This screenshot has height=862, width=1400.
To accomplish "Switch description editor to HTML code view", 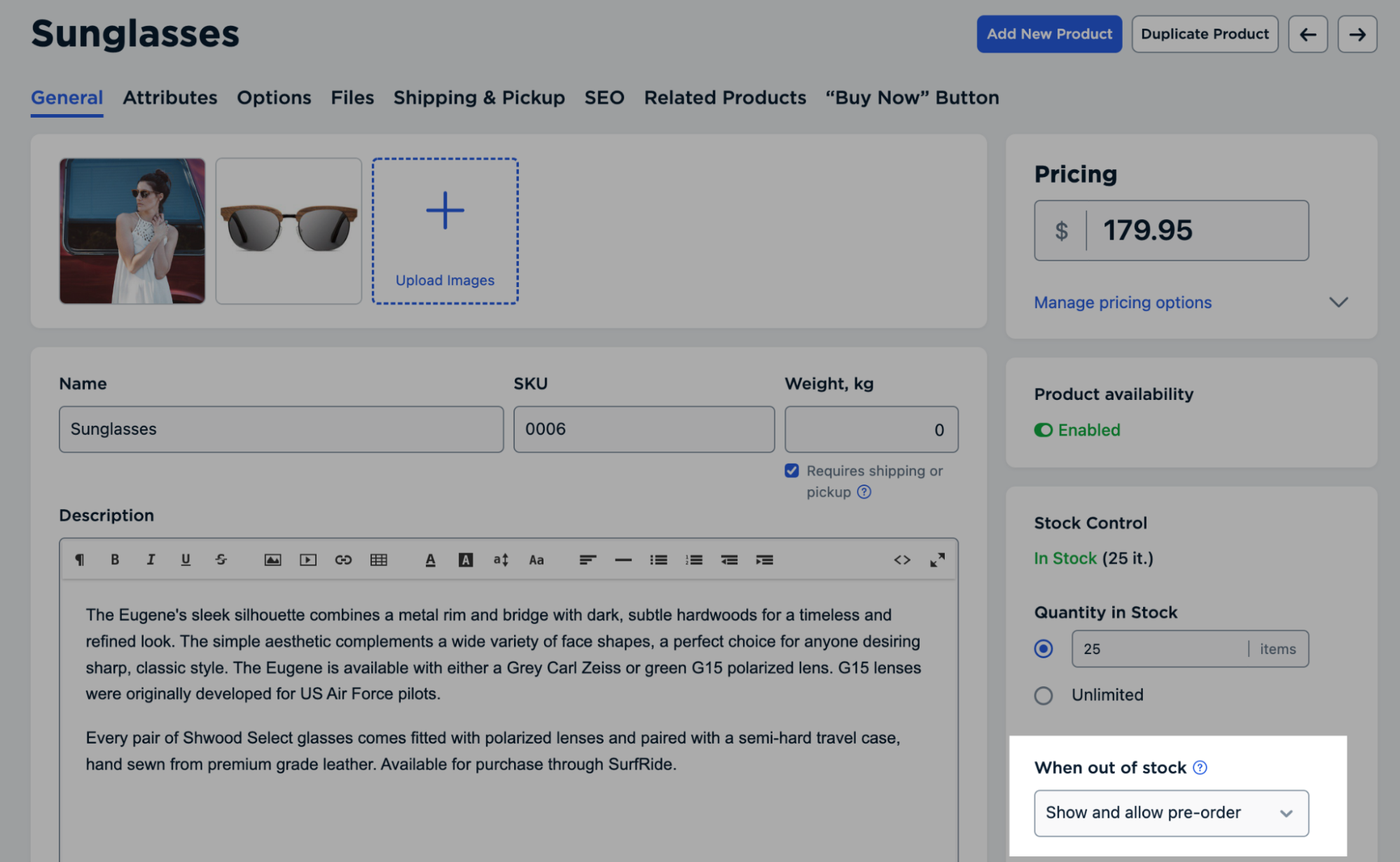I will point(903,559).
